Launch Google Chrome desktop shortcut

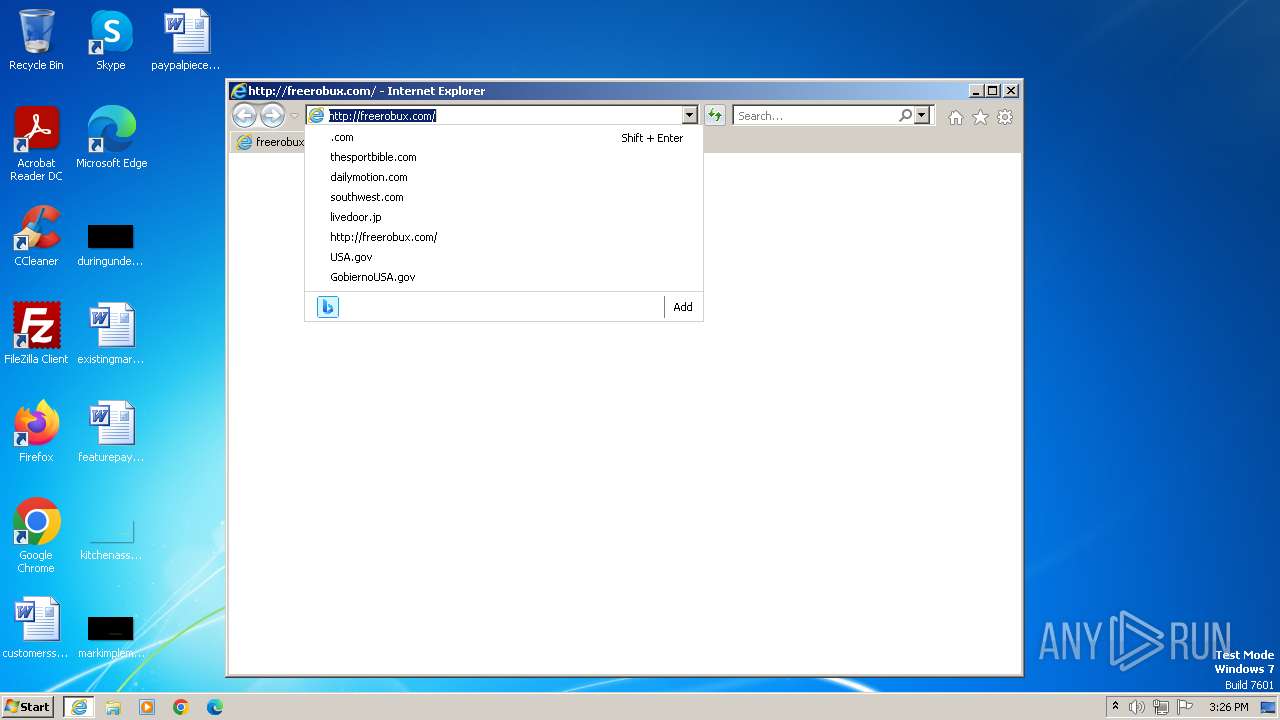click(x=36, y=536)
